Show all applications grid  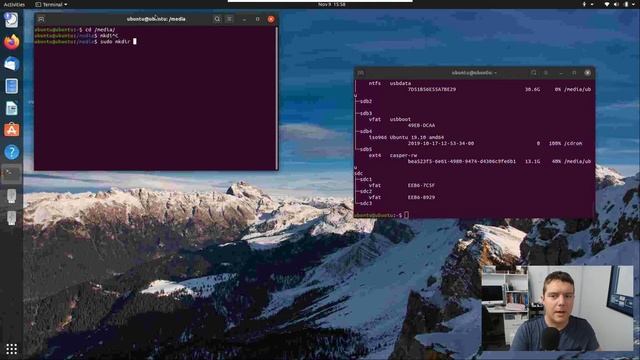(11, 349)
